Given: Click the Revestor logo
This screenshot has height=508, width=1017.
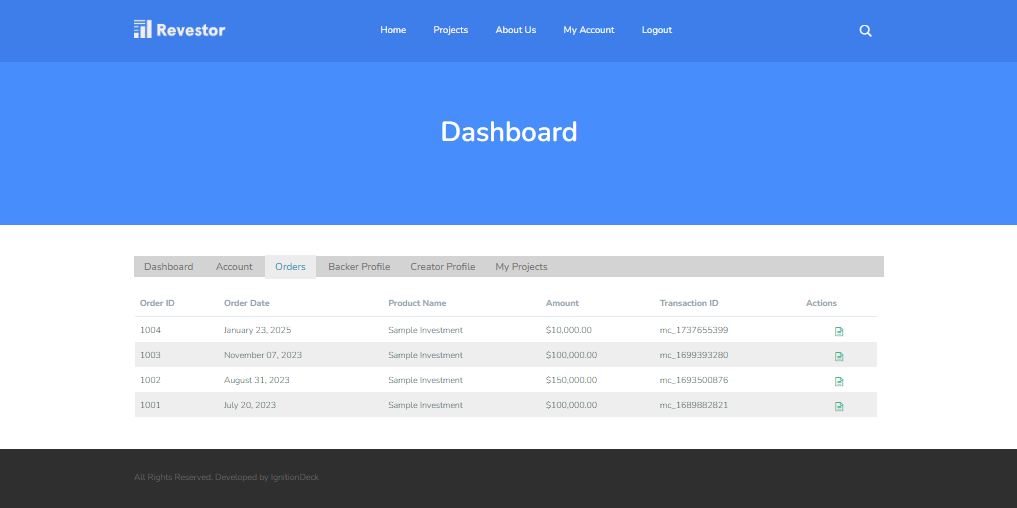Looking at the screenshot, I should 180,29.
